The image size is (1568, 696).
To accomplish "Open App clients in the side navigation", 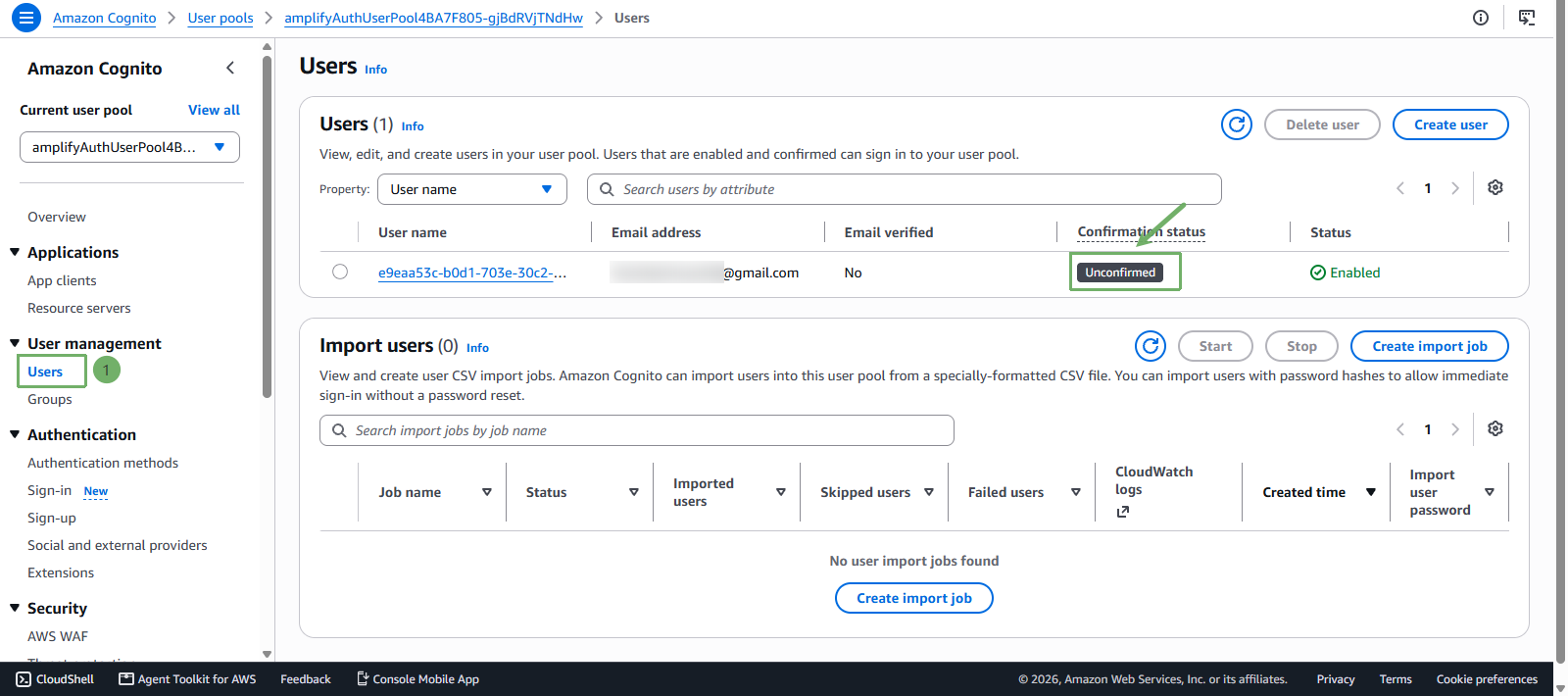I will click(x=62, y=280).
